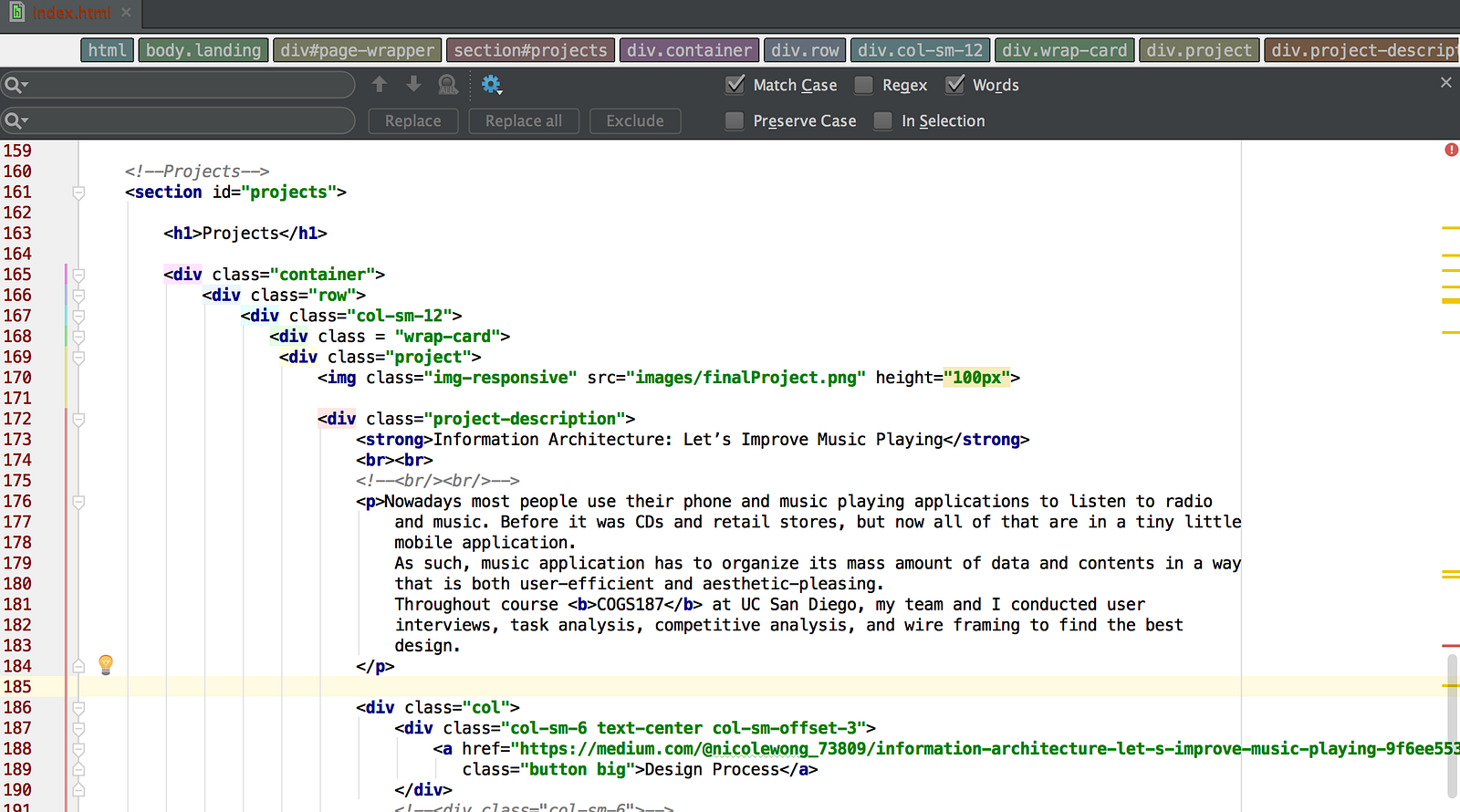Enable the Regex checkbox
The width and height of the screenshot is (1460, 812).
click(863, 85)
